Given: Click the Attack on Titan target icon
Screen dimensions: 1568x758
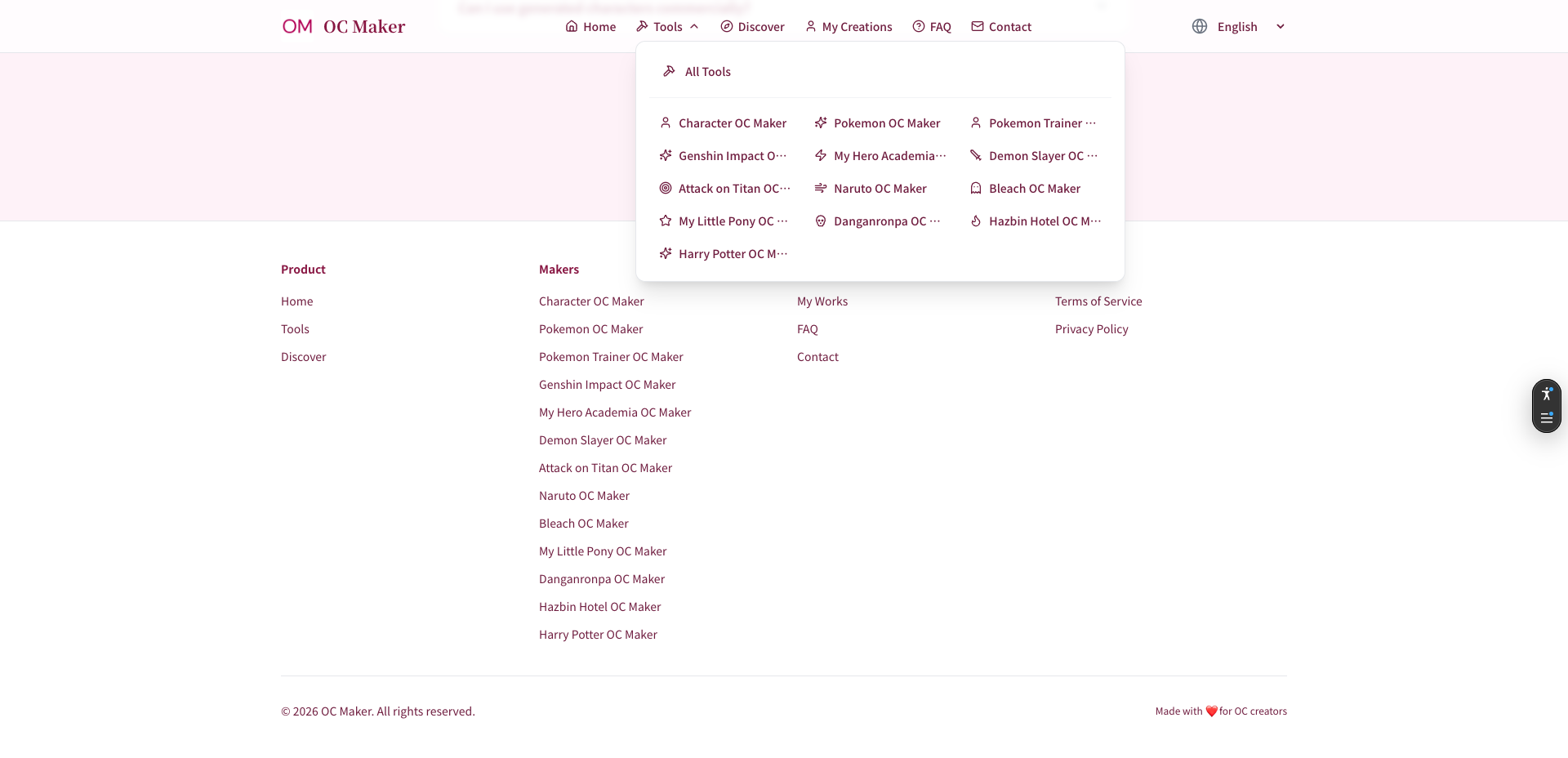Looking at the screenshot, I should [666, 188].
